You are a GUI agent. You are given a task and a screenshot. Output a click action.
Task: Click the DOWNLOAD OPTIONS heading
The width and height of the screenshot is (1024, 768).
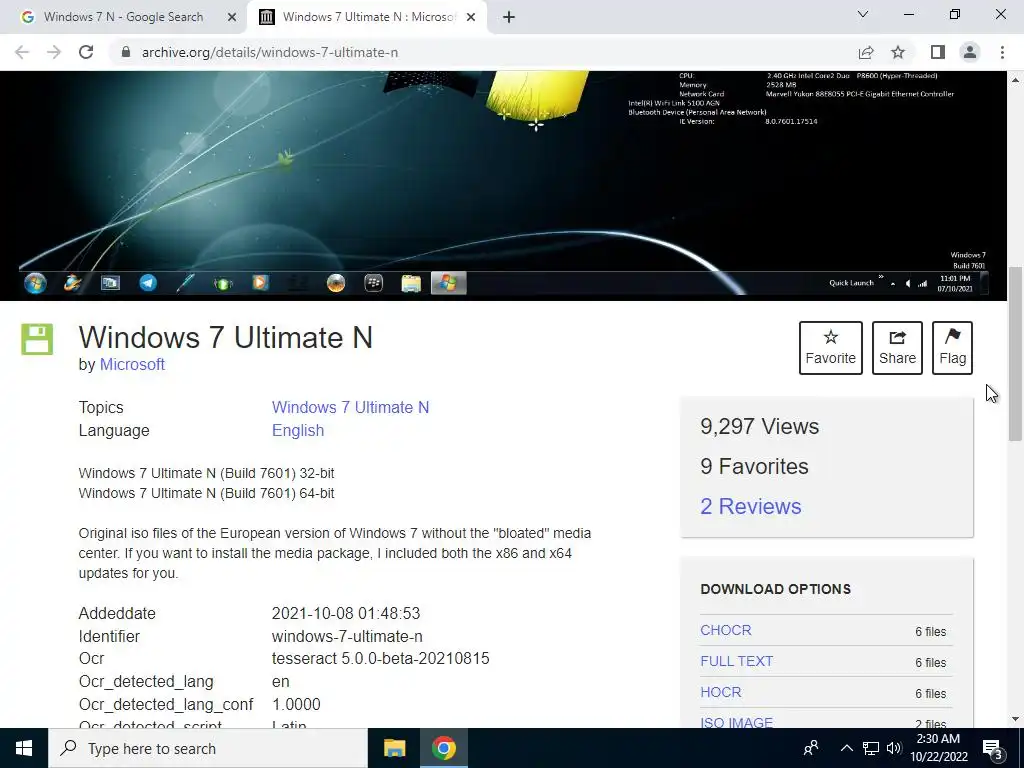coord(775,589)
